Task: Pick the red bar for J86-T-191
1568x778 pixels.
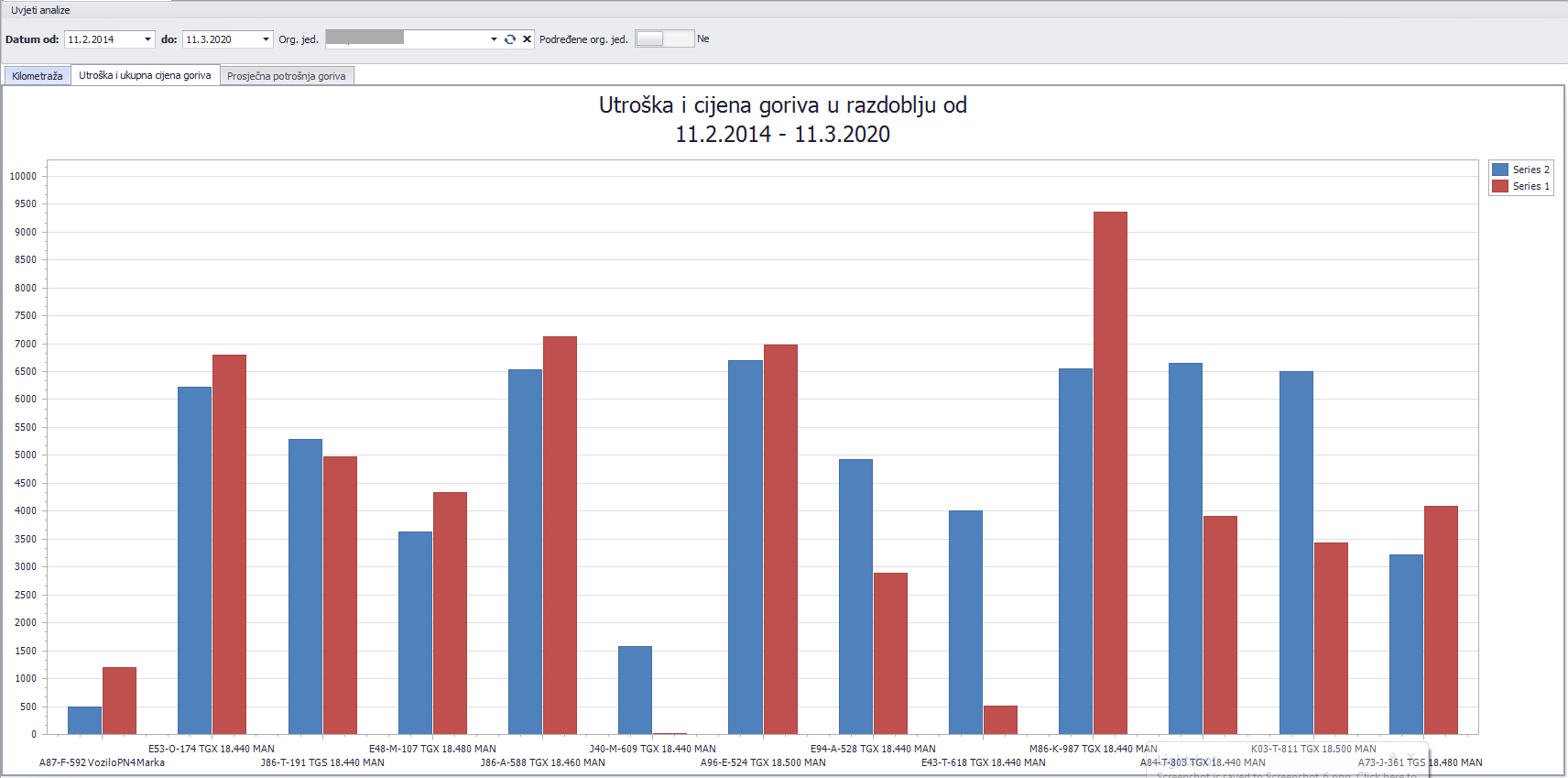Action: pos(340,595)
